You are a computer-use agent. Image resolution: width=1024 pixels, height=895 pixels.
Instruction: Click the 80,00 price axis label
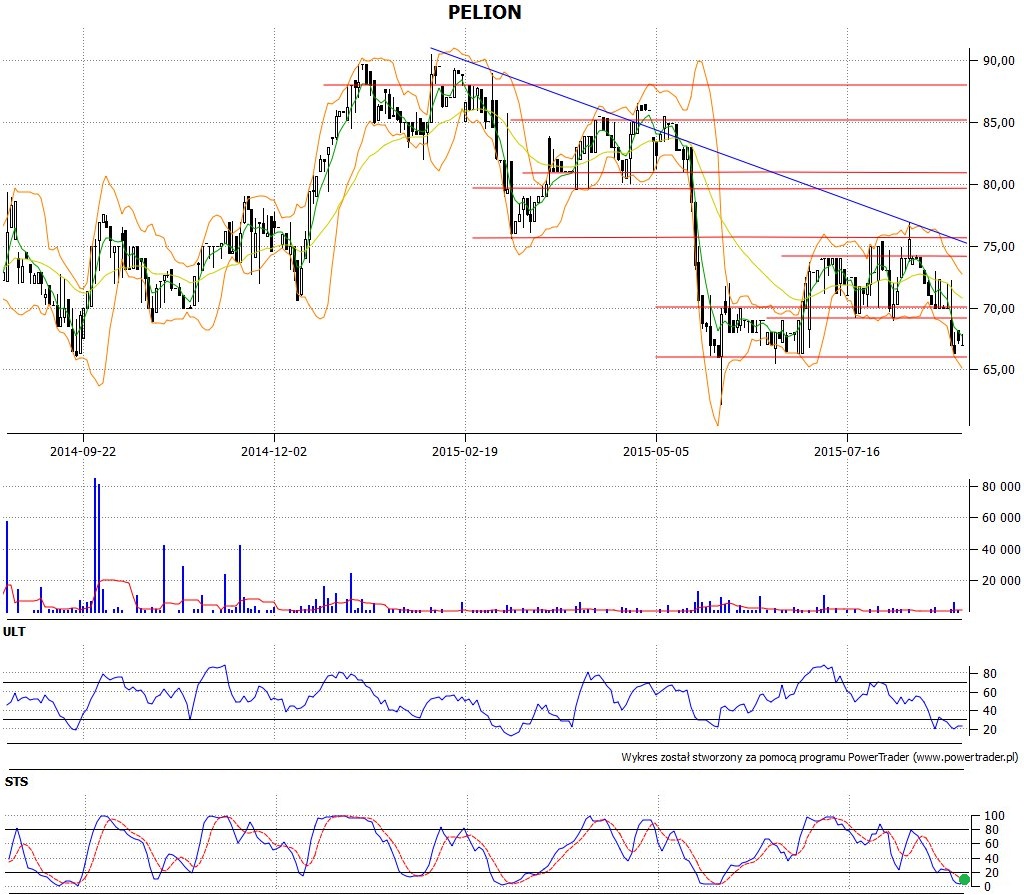(999, 185)
